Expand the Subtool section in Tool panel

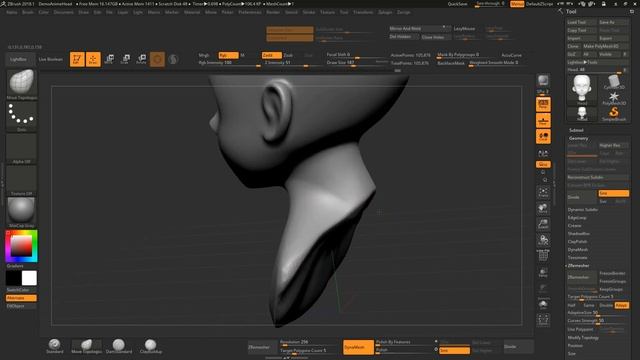click(x=576, y=130)
